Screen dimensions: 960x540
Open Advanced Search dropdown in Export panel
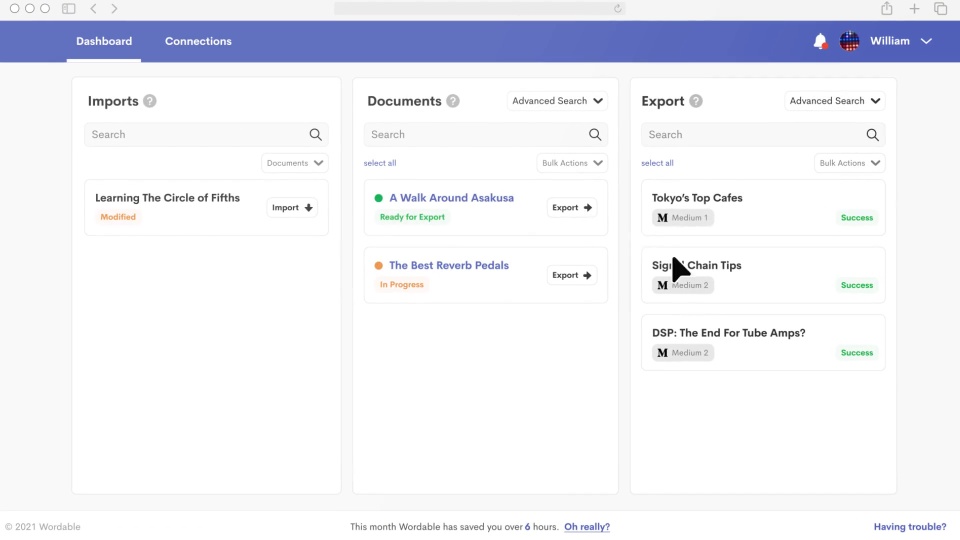[835, 101]
